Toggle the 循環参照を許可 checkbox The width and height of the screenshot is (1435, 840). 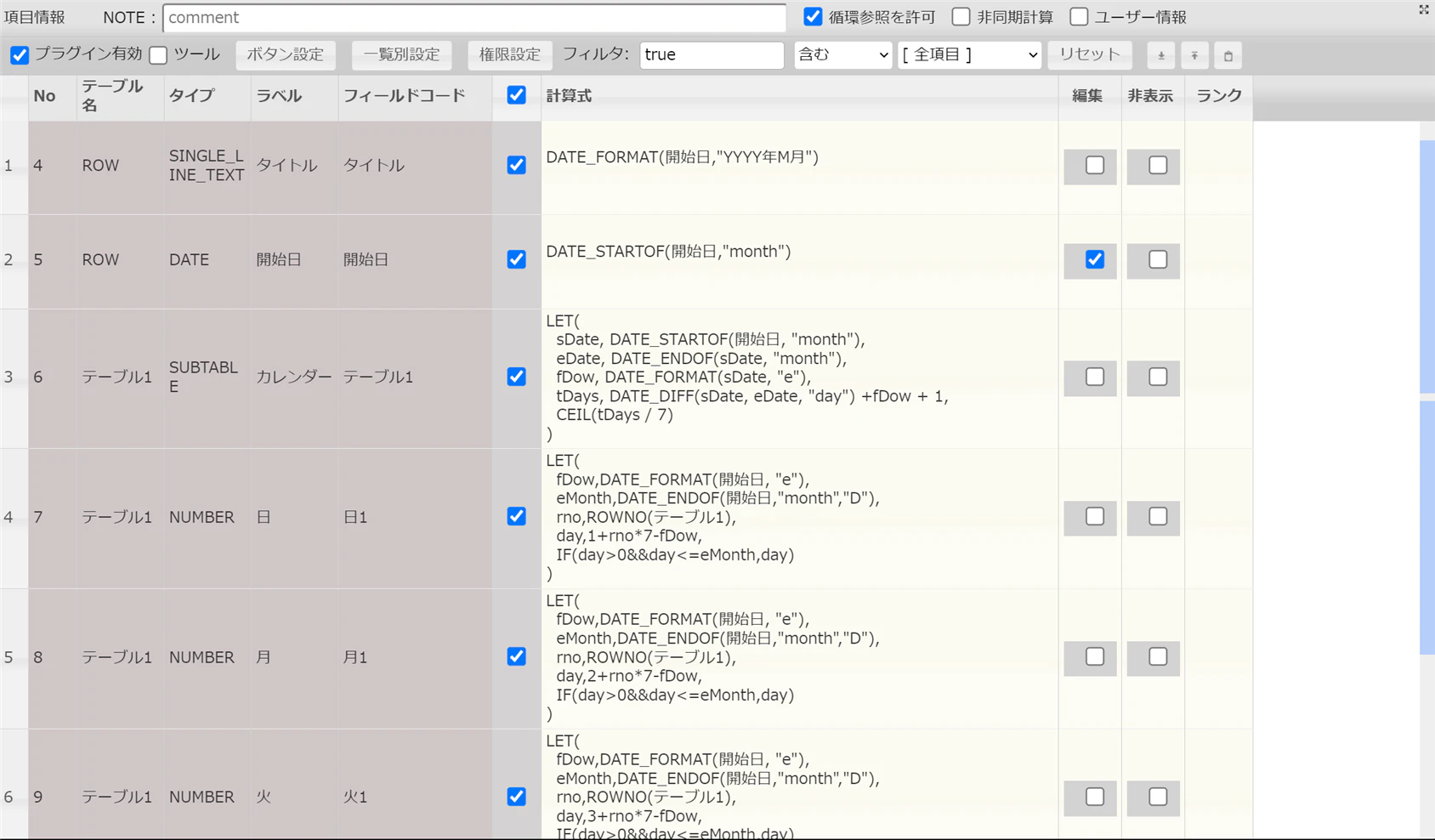pyautogui.click(x=813, y=16)
